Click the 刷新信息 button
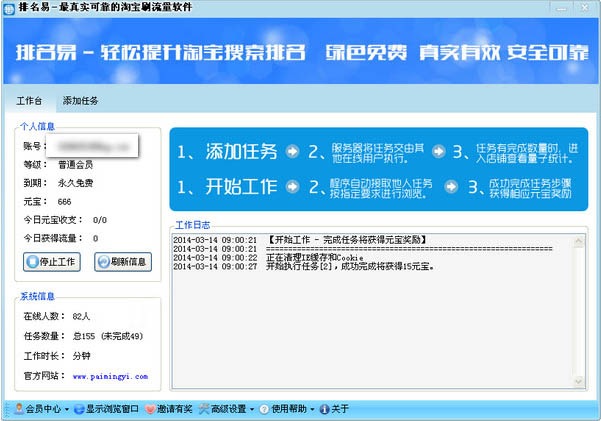 click(123, 262)
